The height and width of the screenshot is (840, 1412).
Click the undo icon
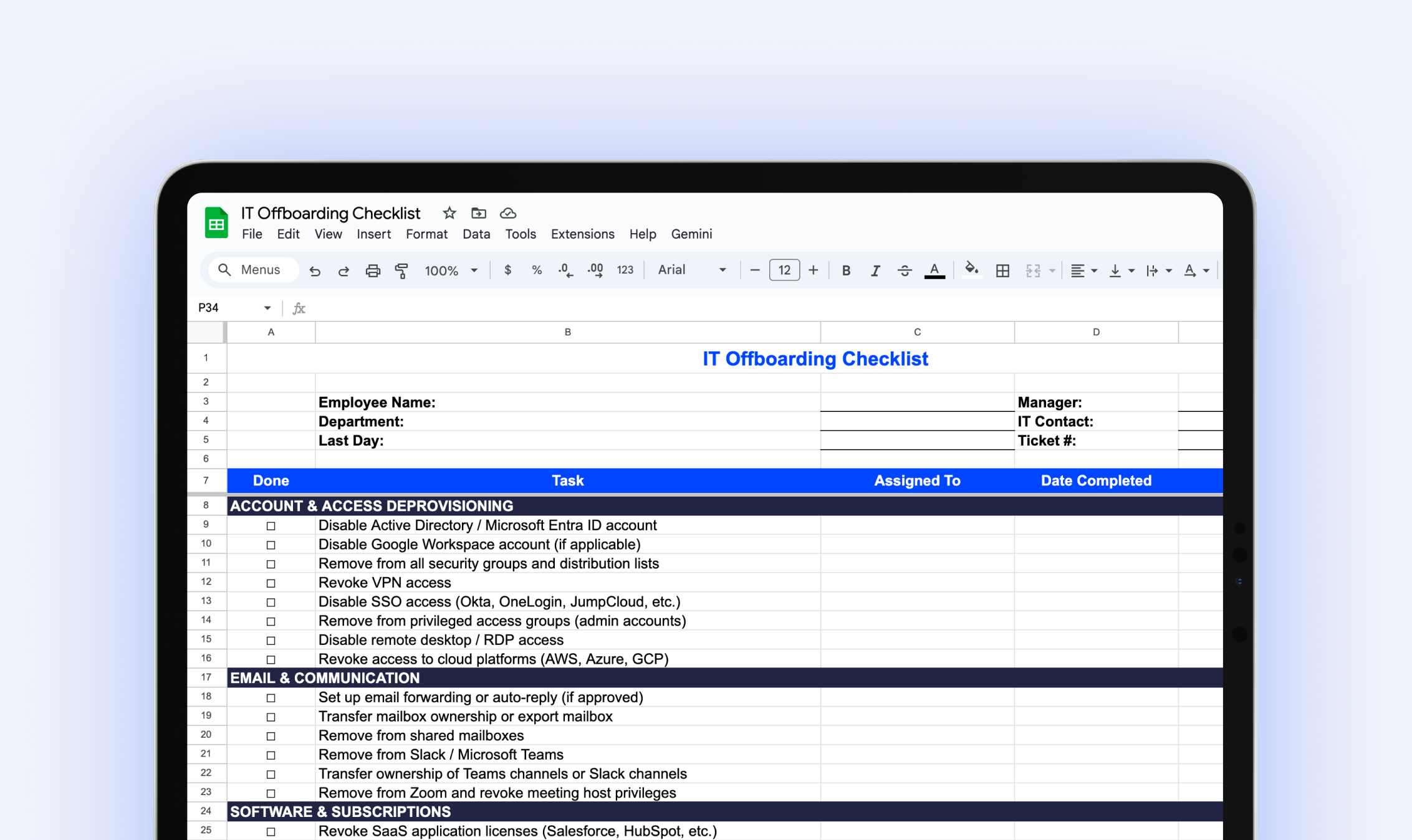pyautogui.click(x=315, y=270)
